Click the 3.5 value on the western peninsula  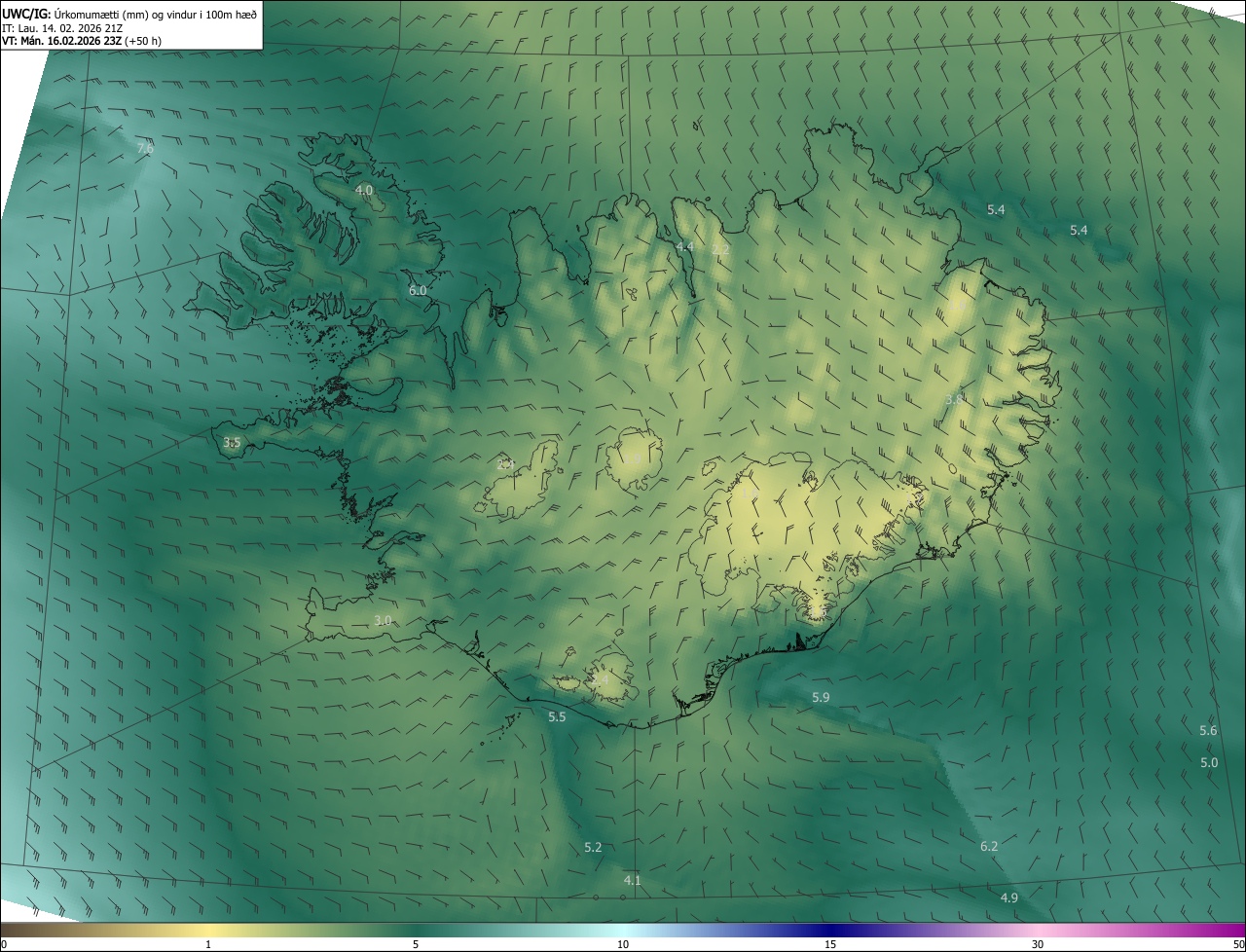[x=232, y=443]
